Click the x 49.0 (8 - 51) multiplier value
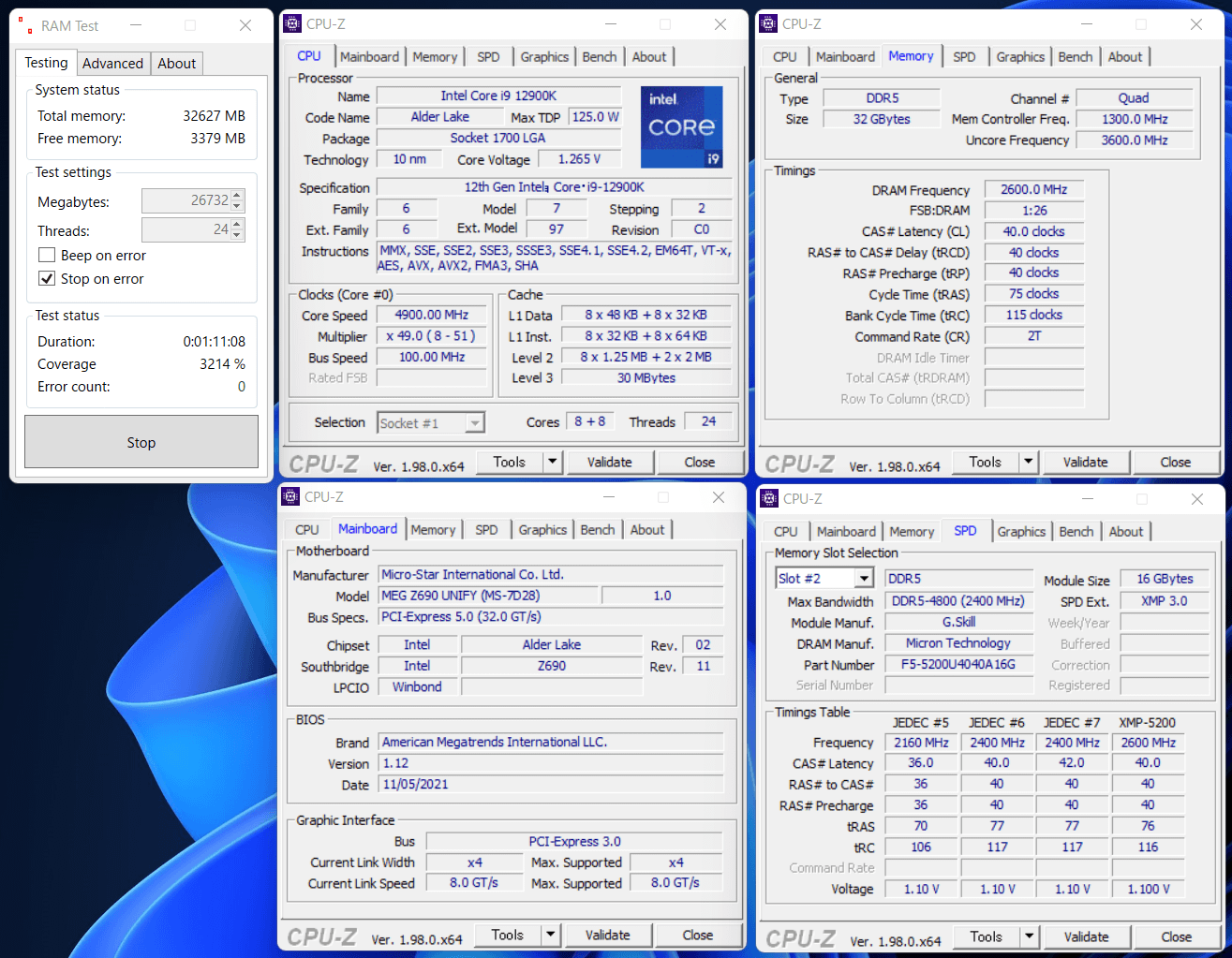 (x=432, y=335)
